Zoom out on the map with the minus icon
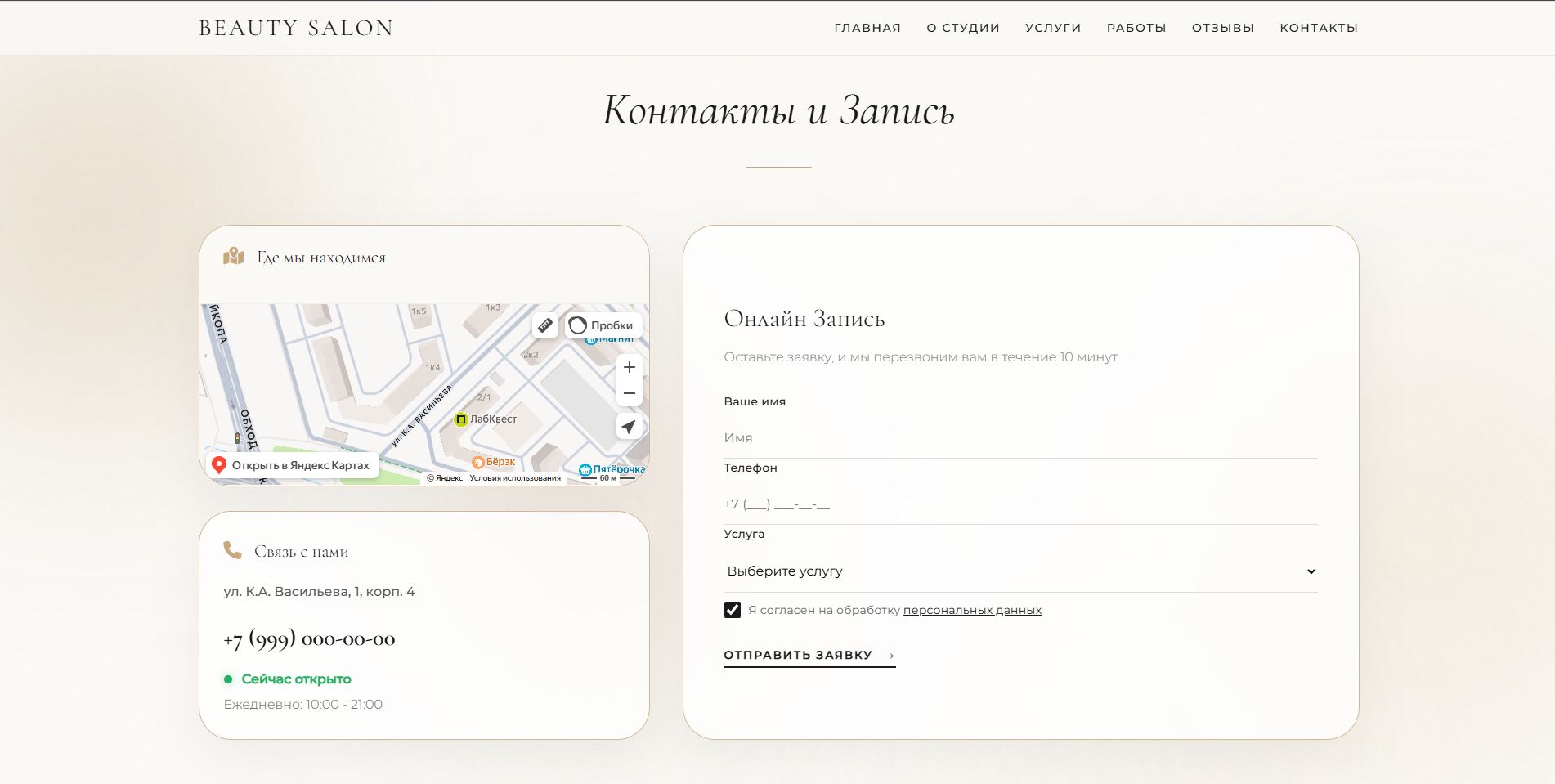Image resolution: width=1555 pixels, height=784 pixels. click(629, 393)
